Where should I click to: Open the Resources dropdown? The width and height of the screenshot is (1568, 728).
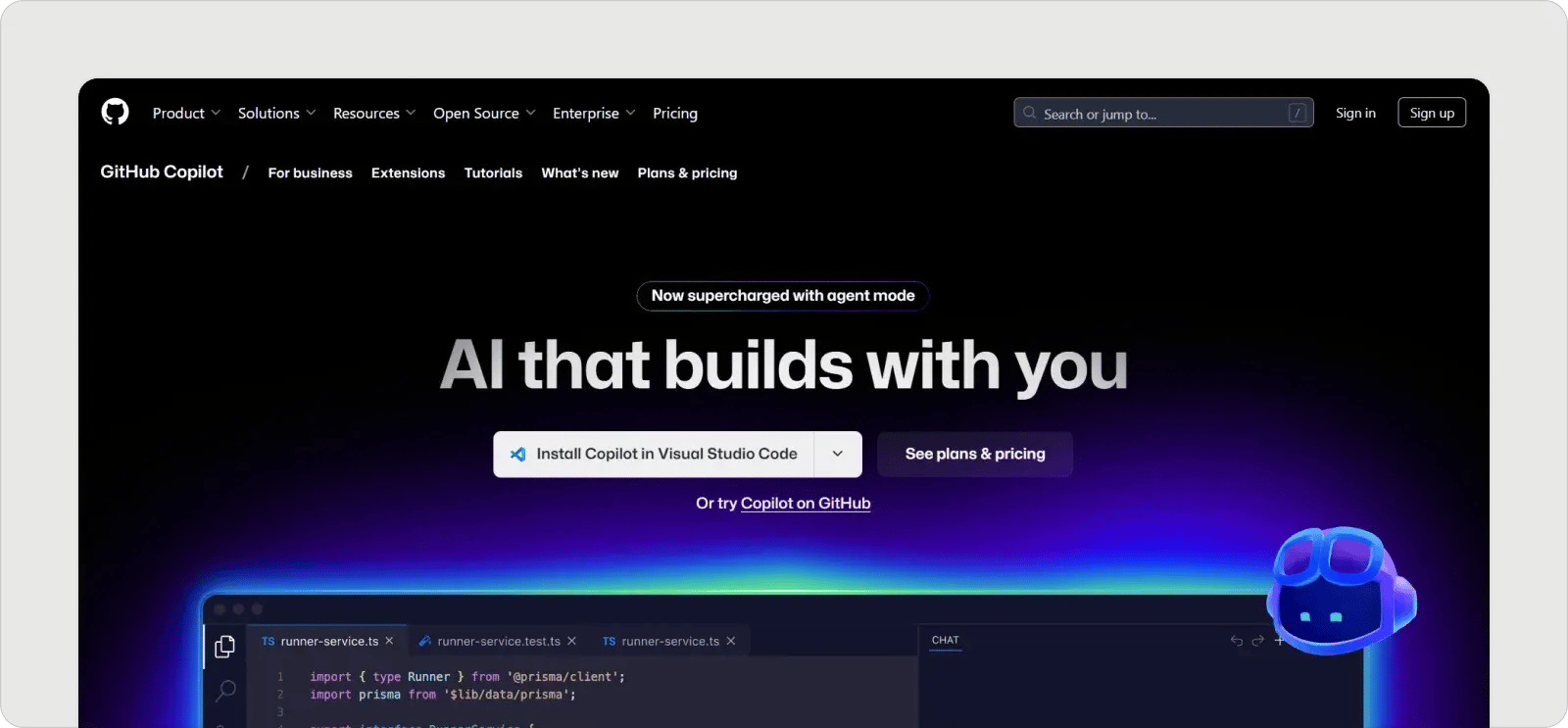[374, 114]
